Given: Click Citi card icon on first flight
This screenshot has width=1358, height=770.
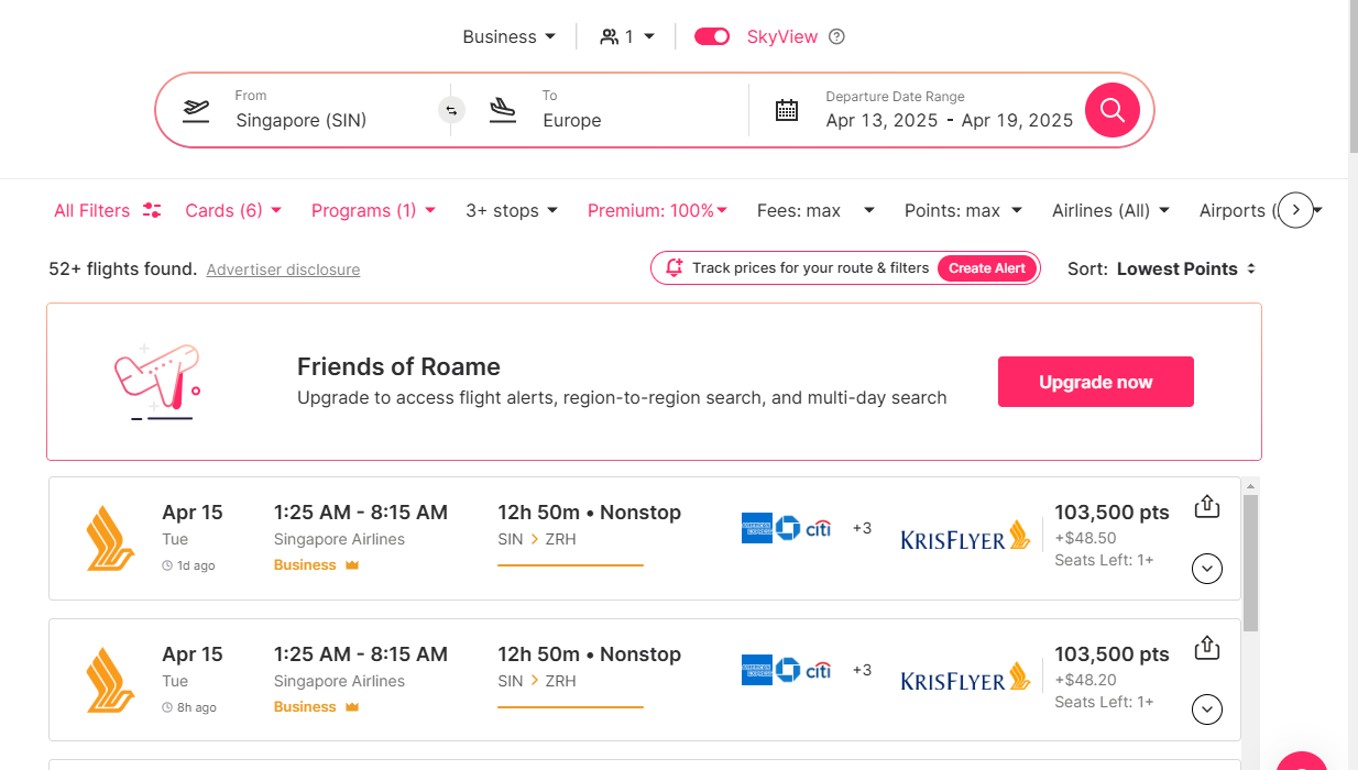Looking at the screenshot, I should point(818,528).
